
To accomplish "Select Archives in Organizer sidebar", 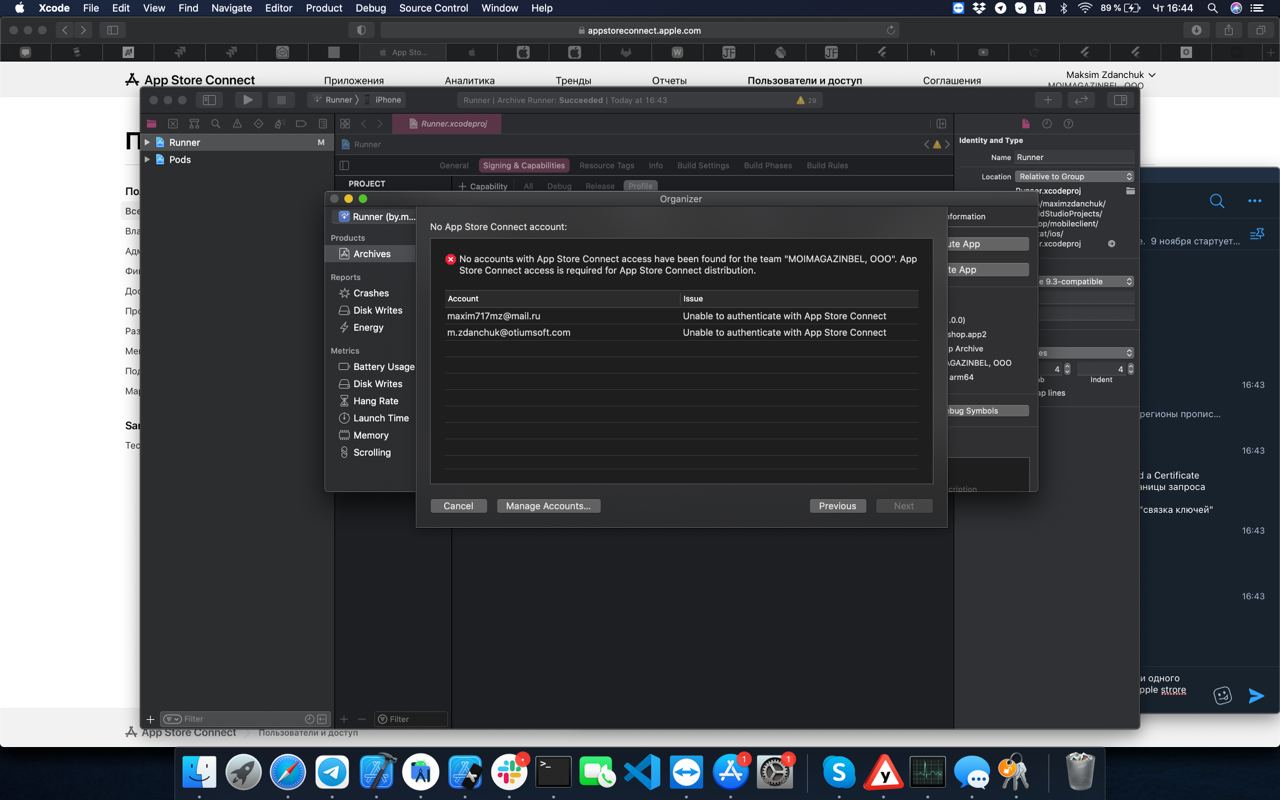I will 370,254.
